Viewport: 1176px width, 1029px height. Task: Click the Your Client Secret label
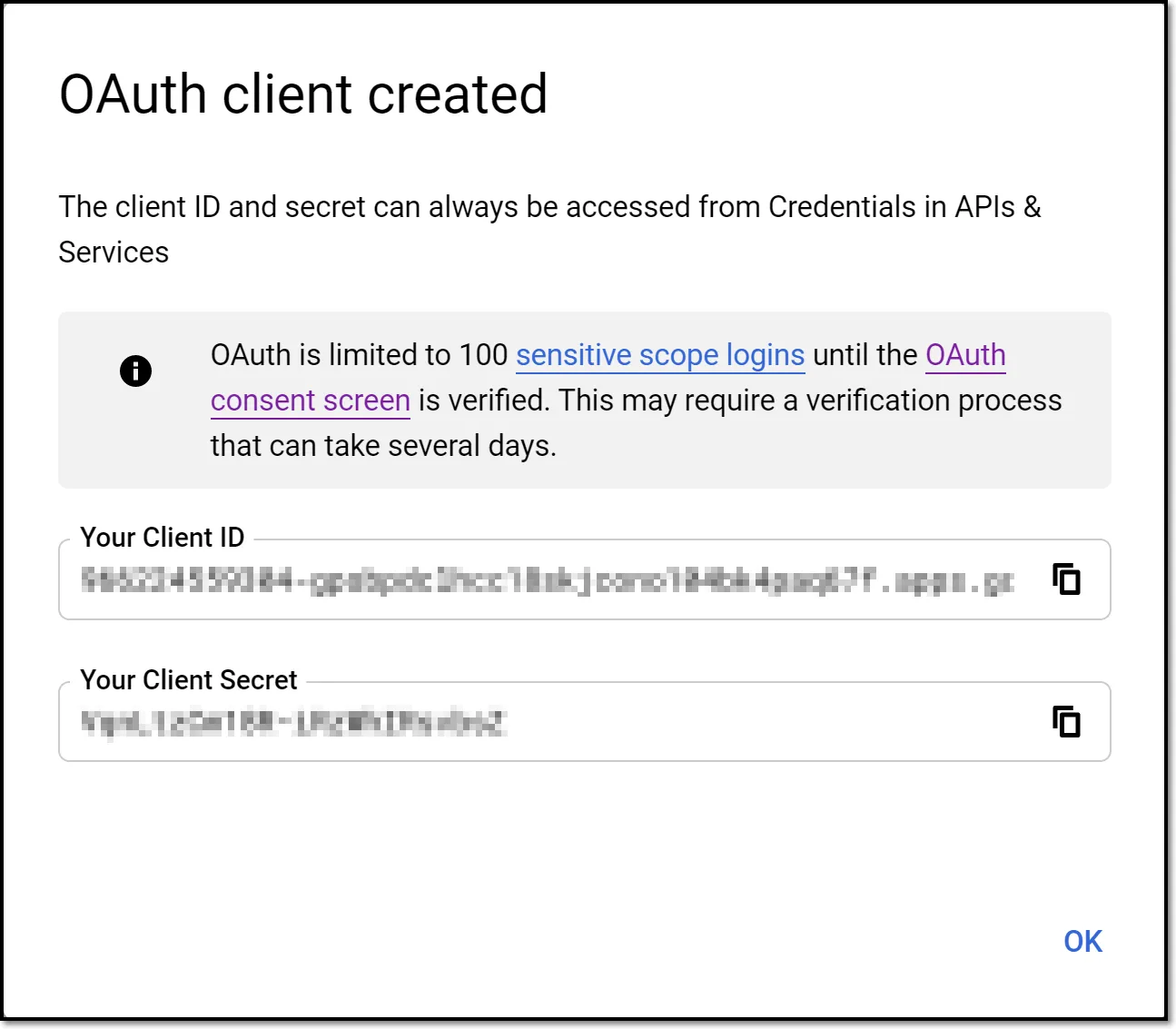click(189, 680)
